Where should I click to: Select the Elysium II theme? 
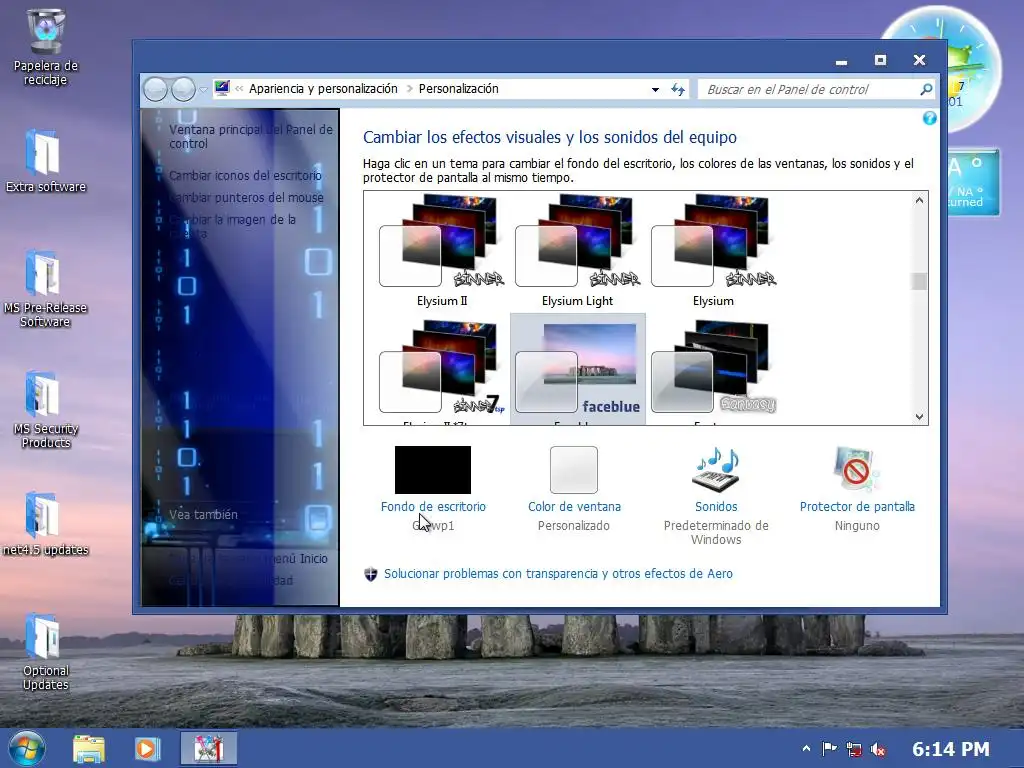[442, 251]
